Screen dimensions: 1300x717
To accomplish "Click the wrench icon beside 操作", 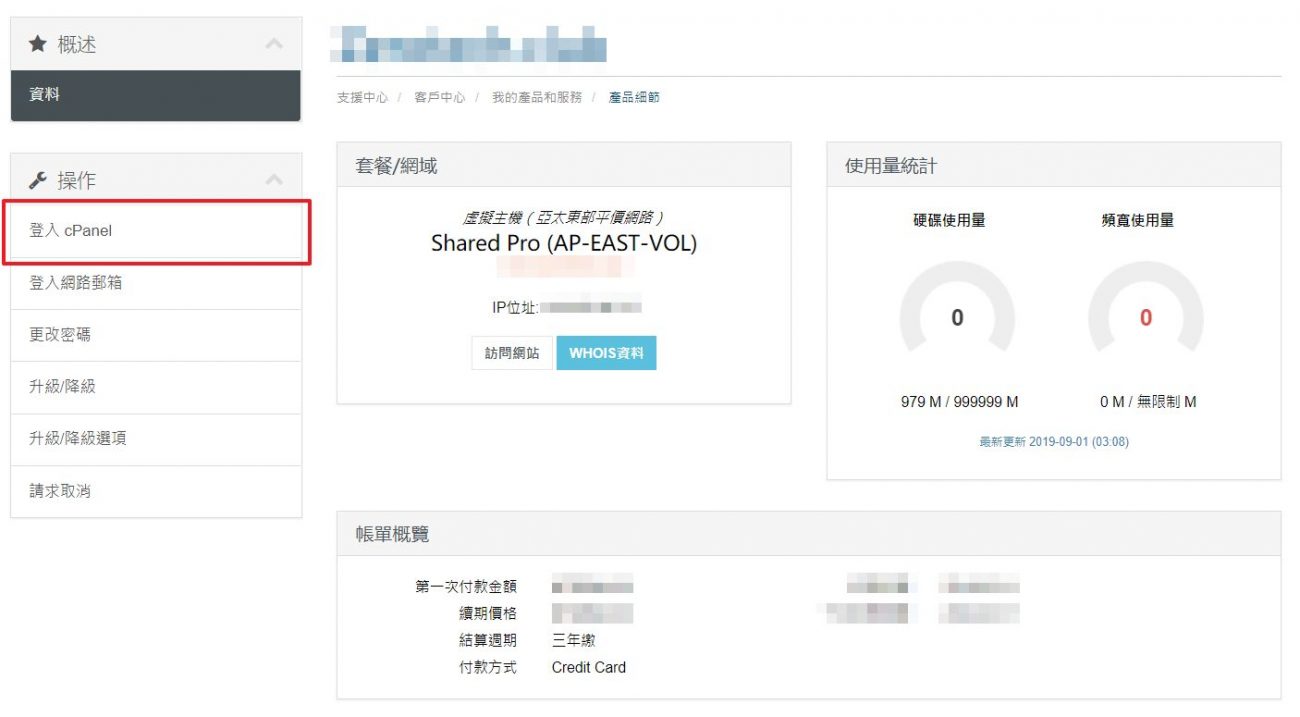I will click(x=38, y=180).
